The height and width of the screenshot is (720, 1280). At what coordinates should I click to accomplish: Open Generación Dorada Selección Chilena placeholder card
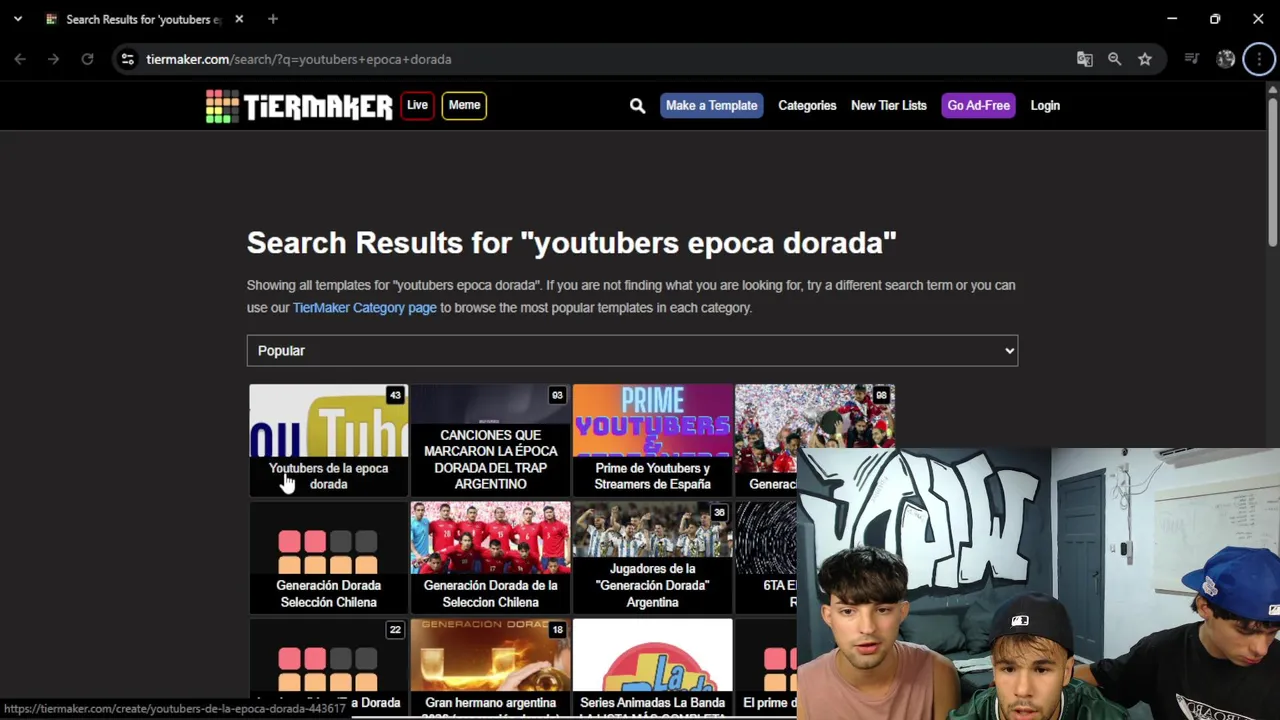click(x=329, y=557)
